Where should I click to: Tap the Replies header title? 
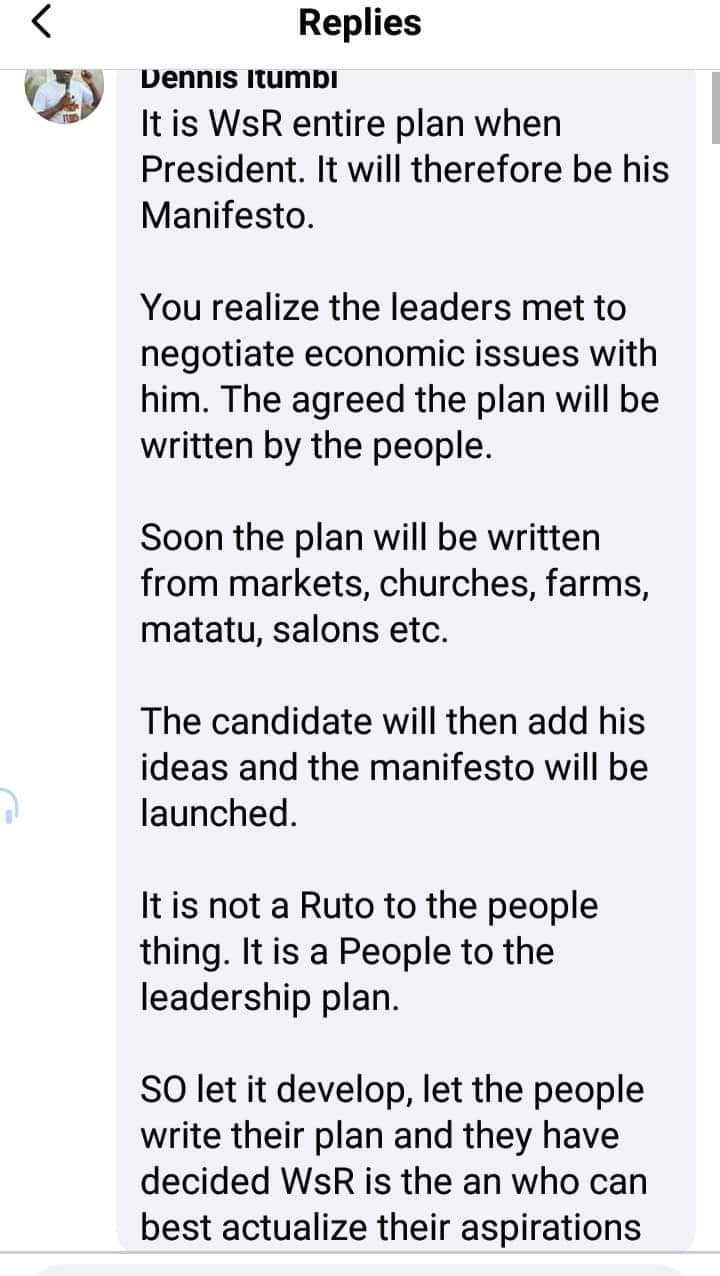click(360, 23)
